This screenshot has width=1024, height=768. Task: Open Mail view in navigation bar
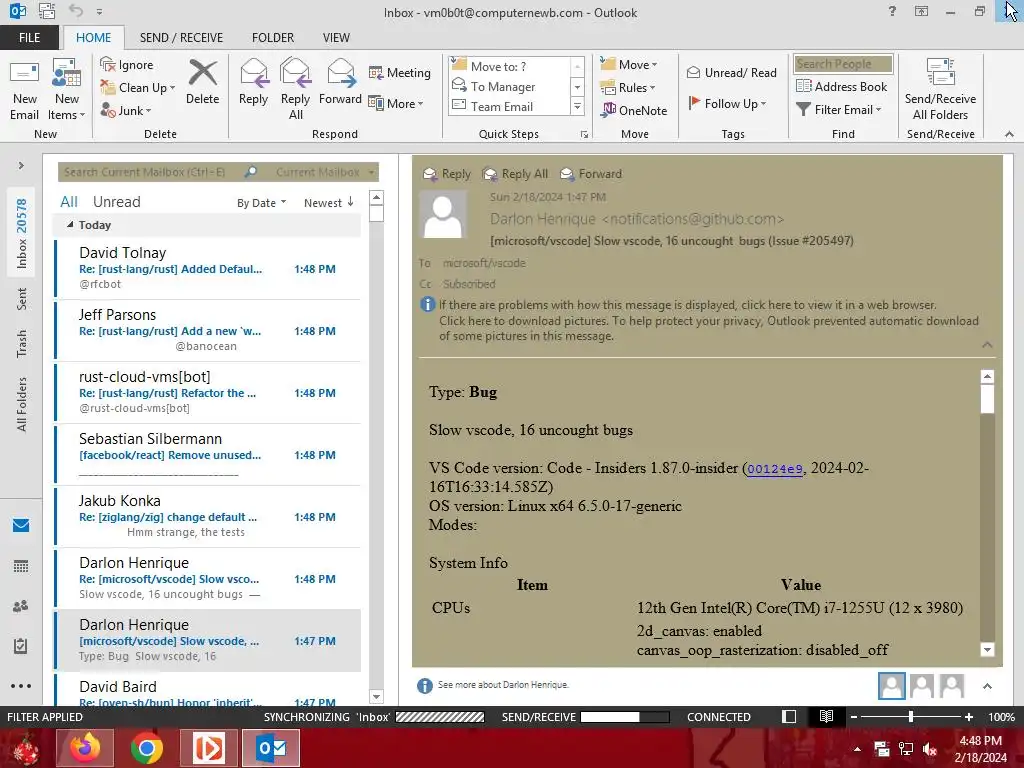pyautogui.click(x=21, y=526)
